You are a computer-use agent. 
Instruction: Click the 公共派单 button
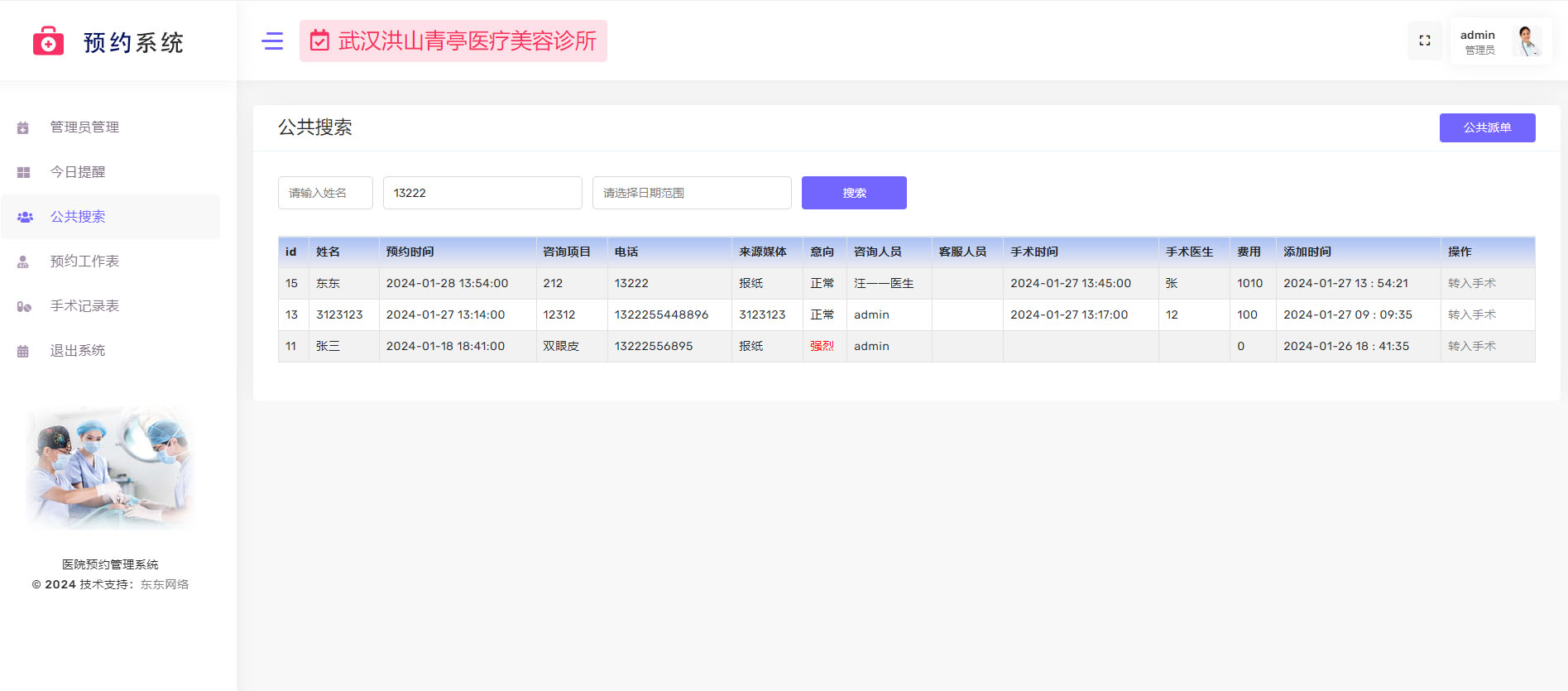1487,127
